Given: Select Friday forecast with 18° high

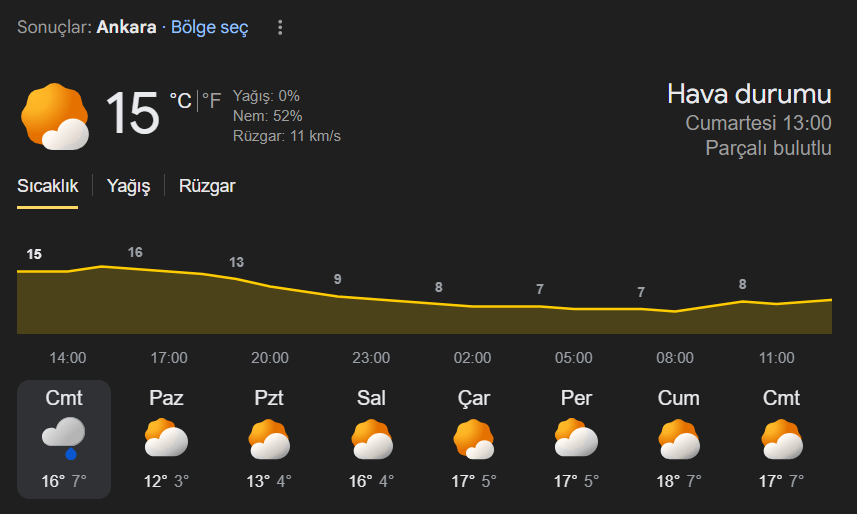Looking at the screenshot, I should tap(679, 439).
